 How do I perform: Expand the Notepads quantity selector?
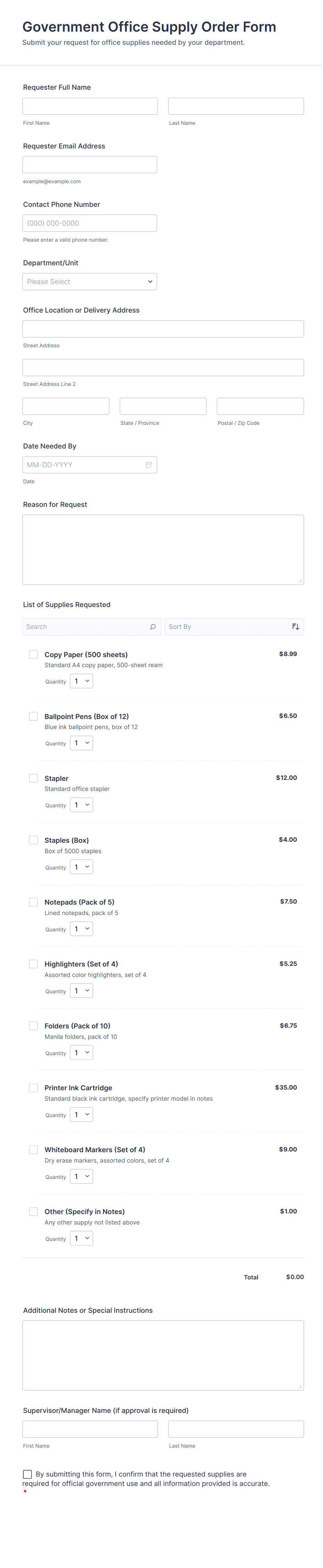[x=82, y=928]
